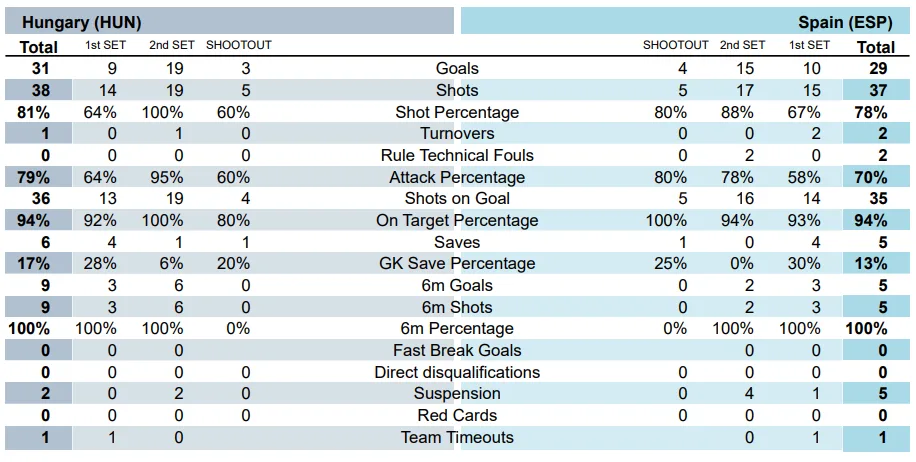This screenshot has height=462, width=916.
Task: Click Hungary's SHOOTOUT column header
Action: 239,46
